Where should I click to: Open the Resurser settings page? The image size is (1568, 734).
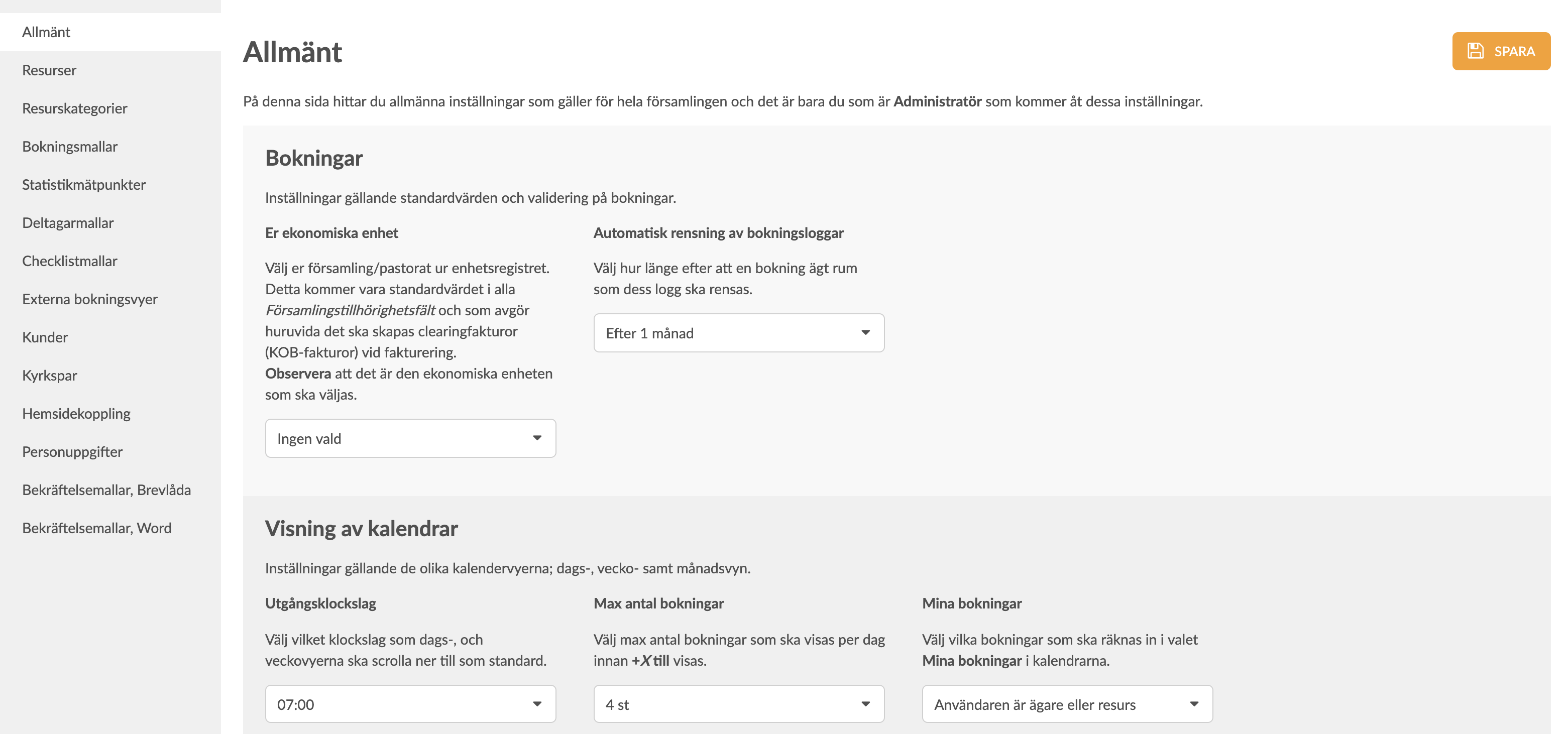[49, 70]
